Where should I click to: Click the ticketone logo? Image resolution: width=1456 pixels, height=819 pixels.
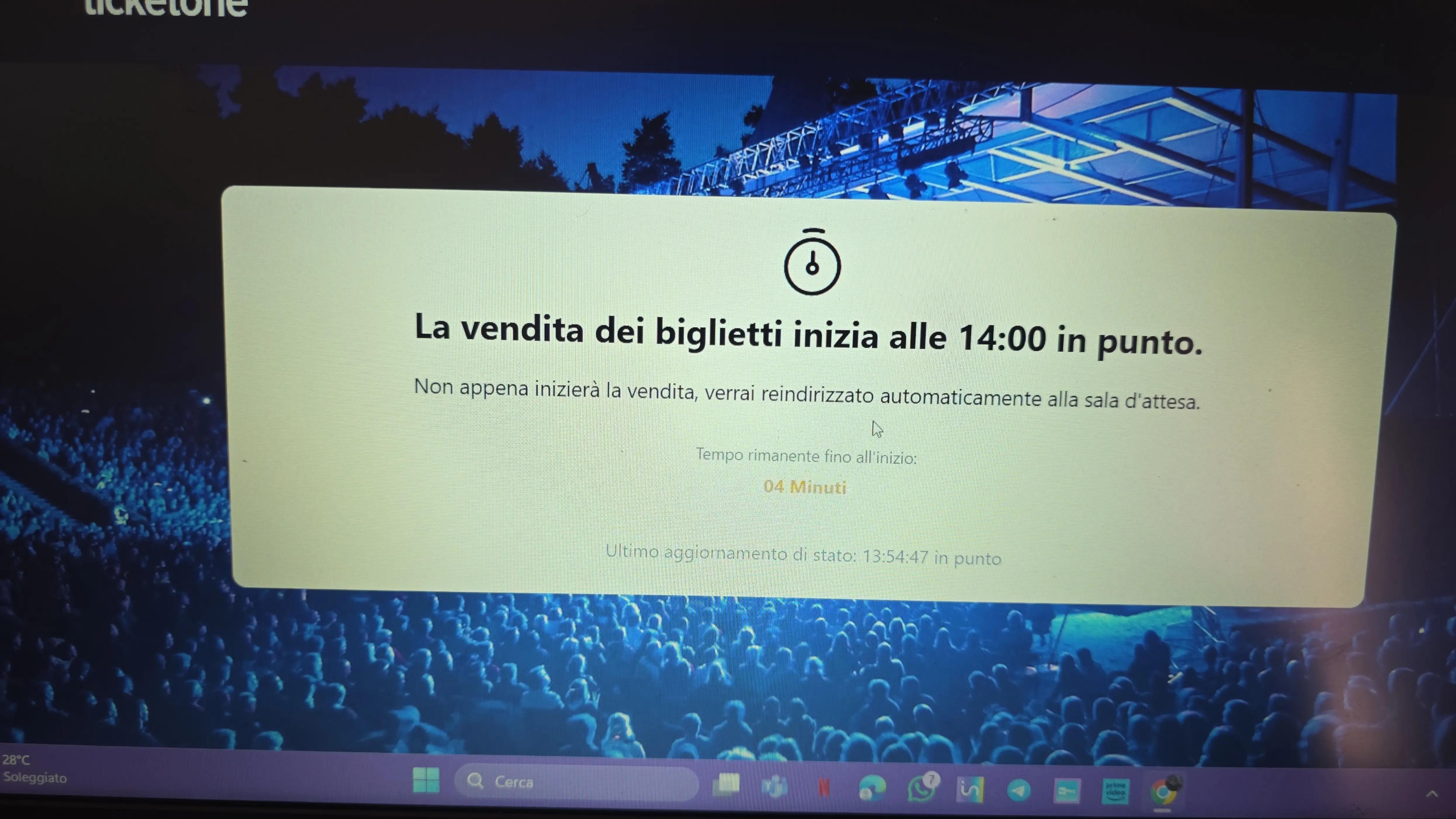[165, 7]
